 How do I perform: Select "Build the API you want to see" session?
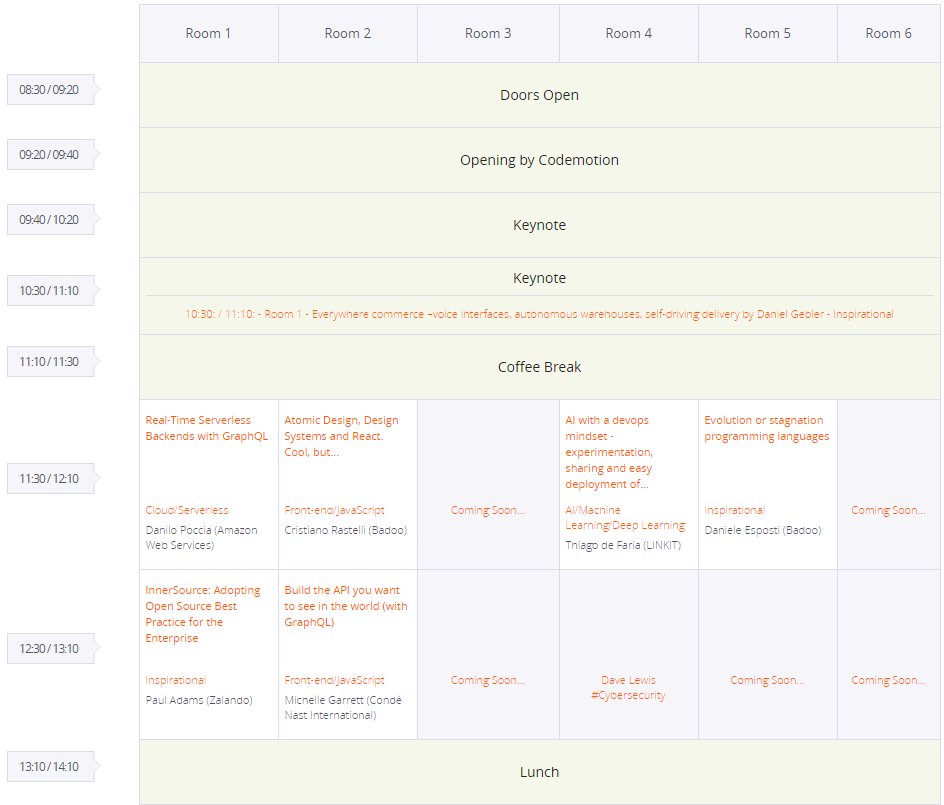tap(345, 605)
